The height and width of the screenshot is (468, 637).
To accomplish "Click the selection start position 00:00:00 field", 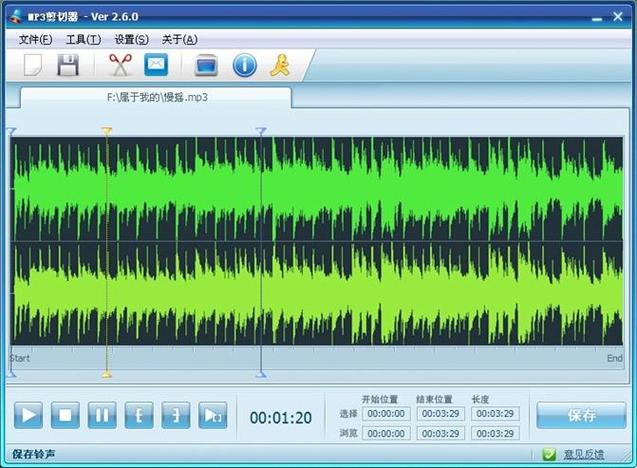I will click(x=386, y=414).
